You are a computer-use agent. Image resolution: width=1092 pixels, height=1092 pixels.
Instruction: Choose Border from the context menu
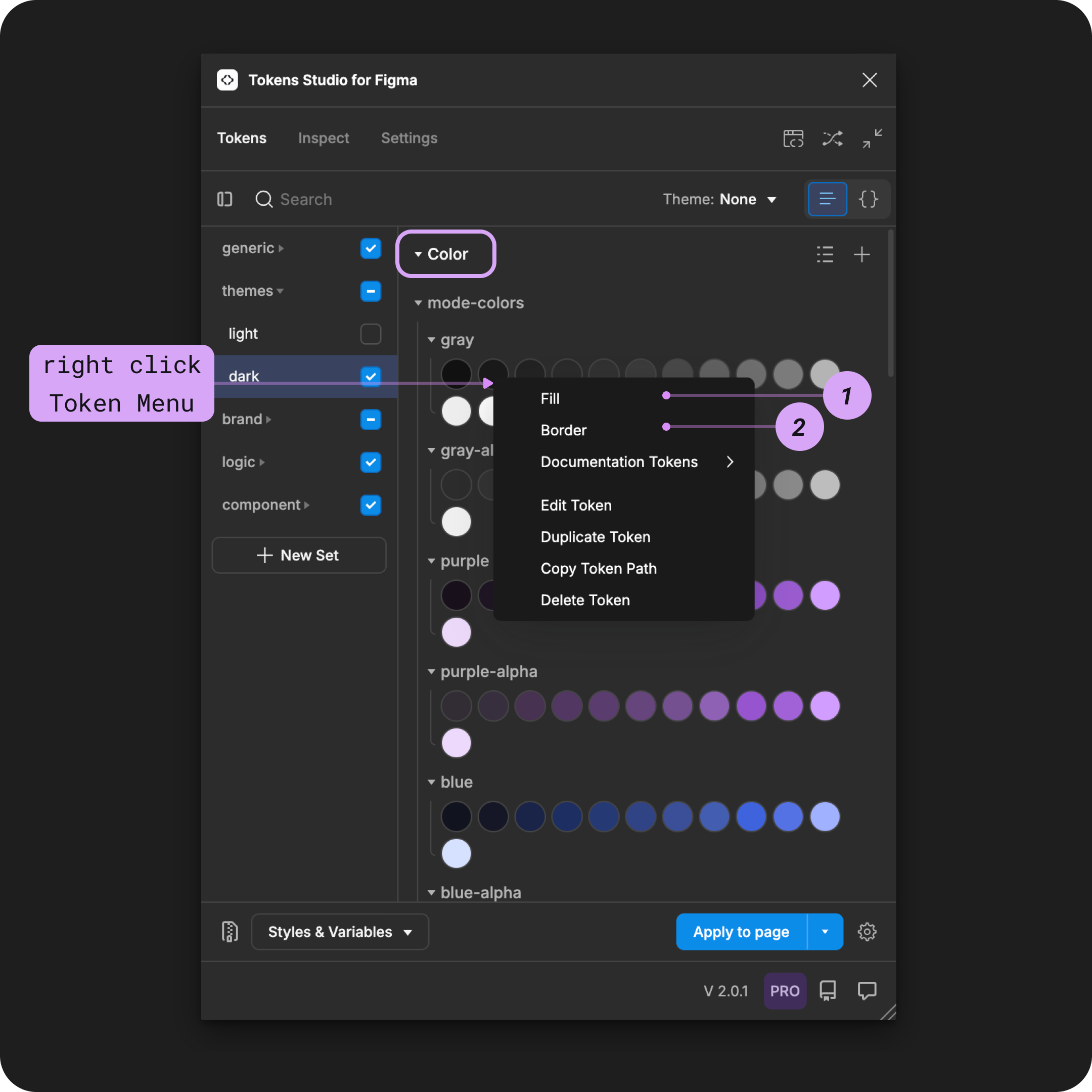pos(624,430)
